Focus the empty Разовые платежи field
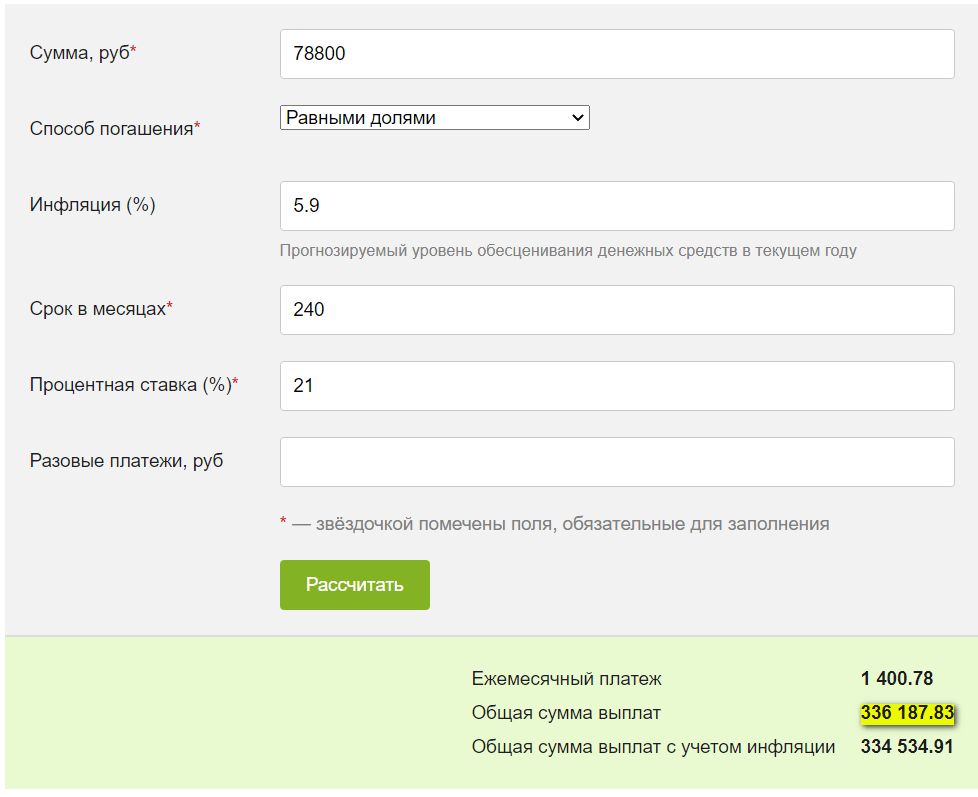This screenshot has height=797, width=978. click(617, 462)
